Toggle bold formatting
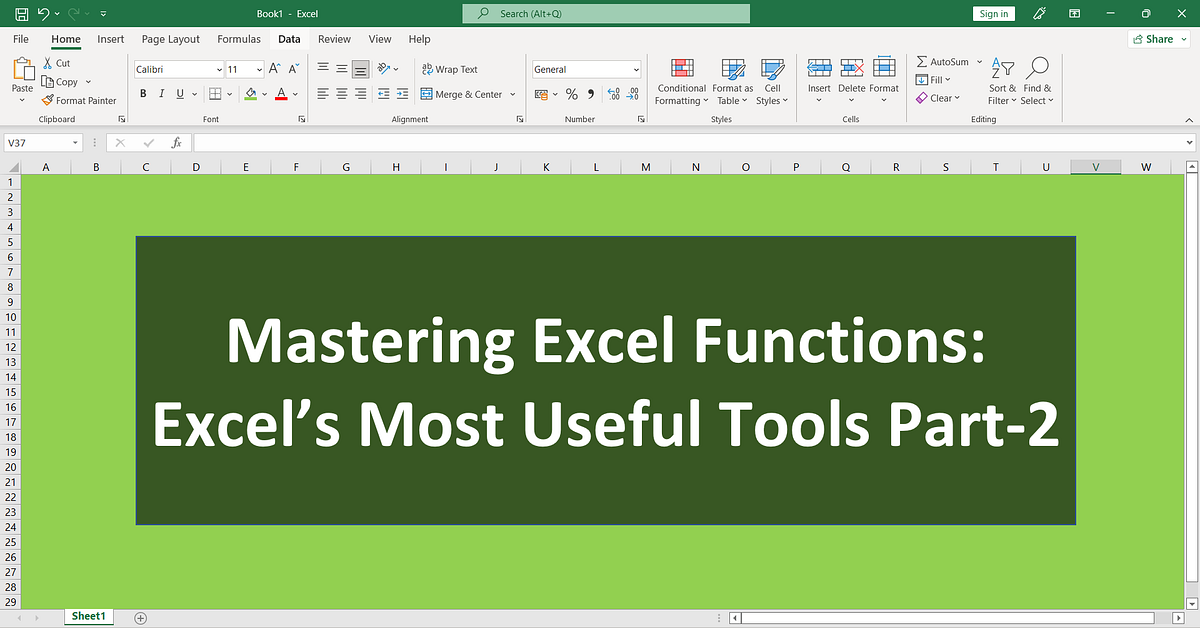 tap(143, 93)
